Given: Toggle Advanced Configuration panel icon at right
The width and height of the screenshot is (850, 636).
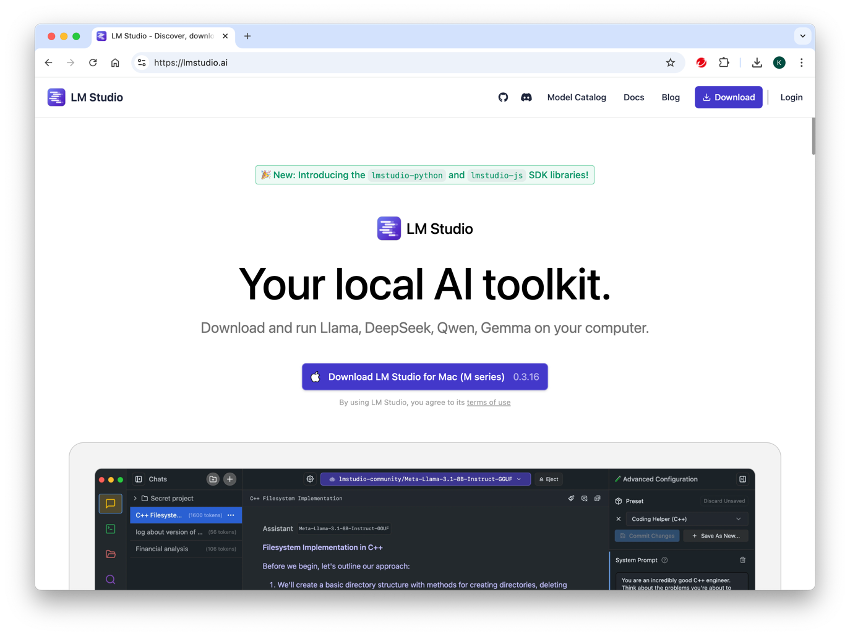Looking at the screenshot, I should [743, 479].
